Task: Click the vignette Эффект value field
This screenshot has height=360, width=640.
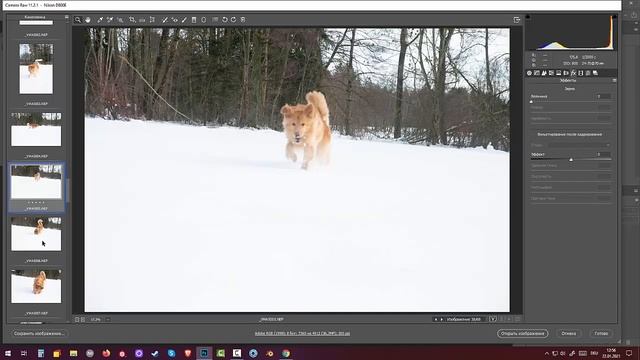Action: coord(604,154)
